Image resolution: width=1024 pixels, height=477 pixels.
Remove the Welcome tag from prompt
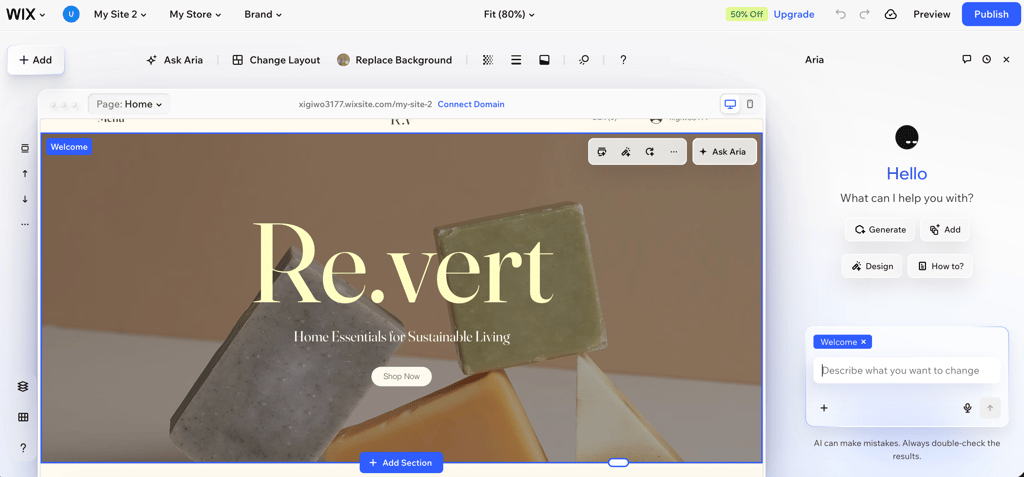coord(863,342)
